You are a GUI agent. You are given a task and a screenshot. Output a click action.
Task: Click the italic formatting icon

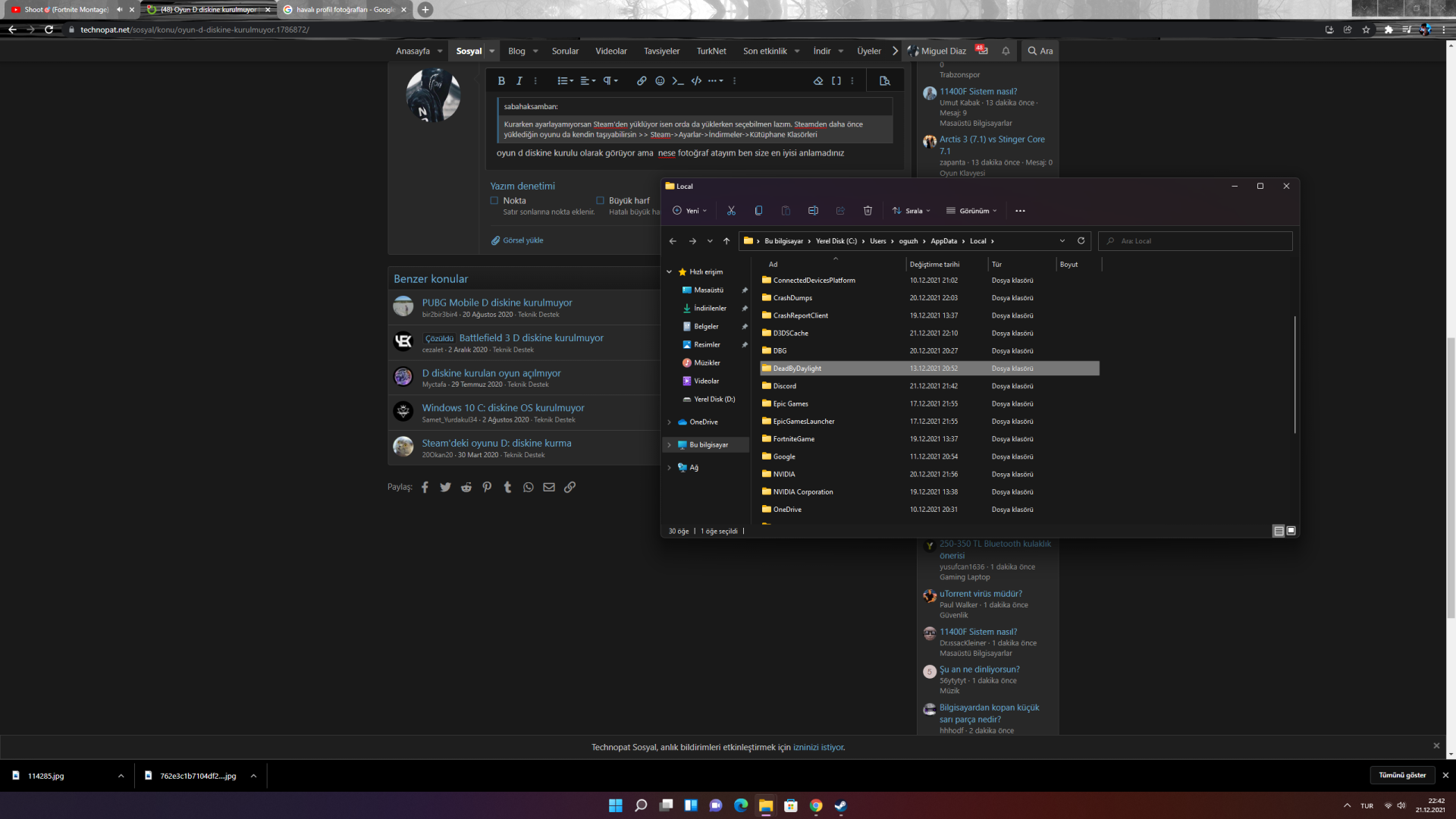point(519,80)
